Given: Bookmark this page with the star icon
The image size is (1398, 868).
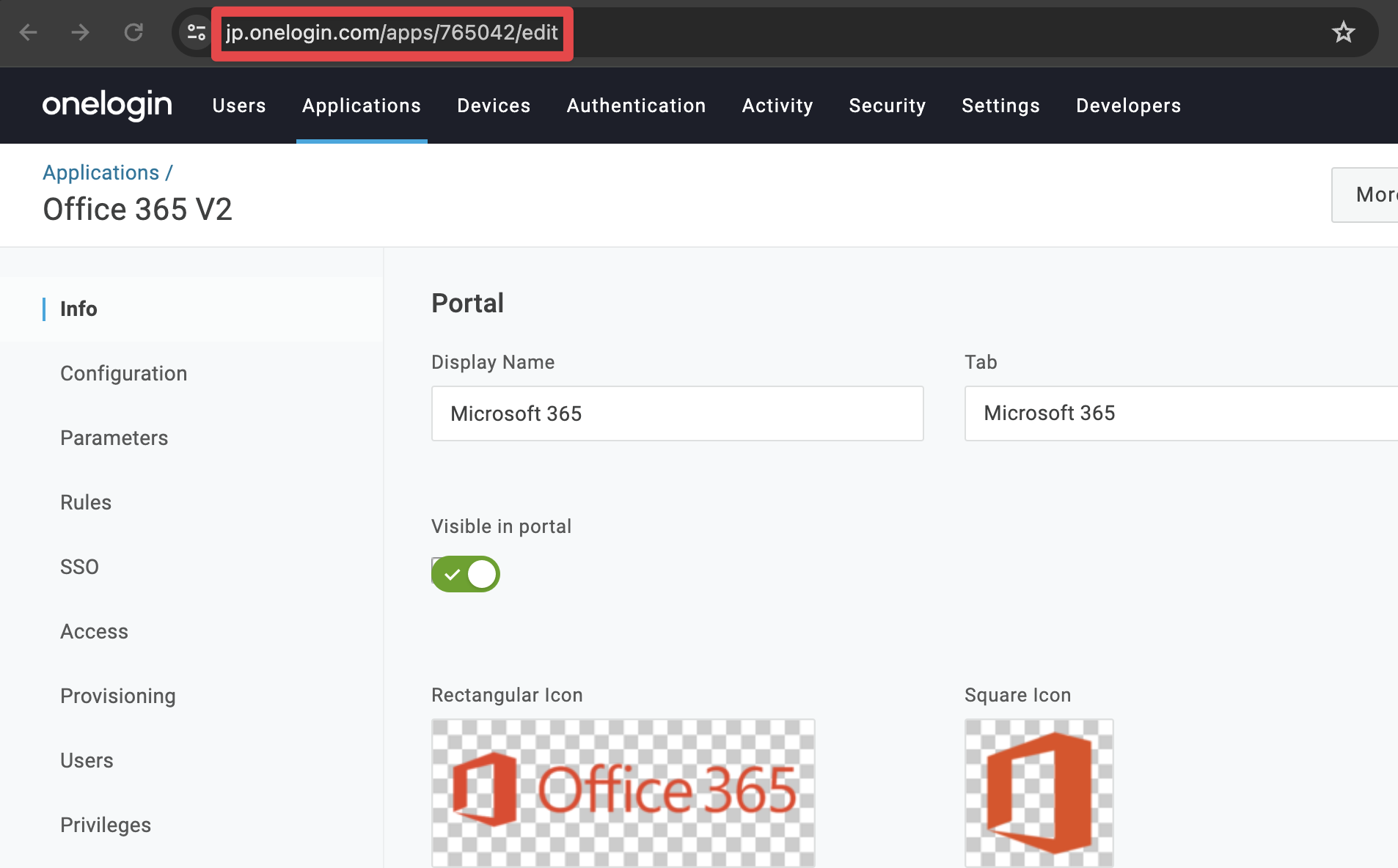Looking at the screenshot, I should (x=1343, y=32).
